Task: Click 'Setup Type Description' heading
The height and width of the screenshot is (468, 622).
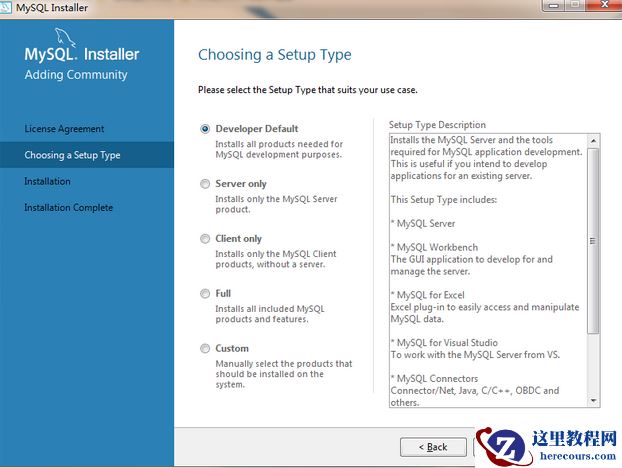Action: click(x=437, y=125)
